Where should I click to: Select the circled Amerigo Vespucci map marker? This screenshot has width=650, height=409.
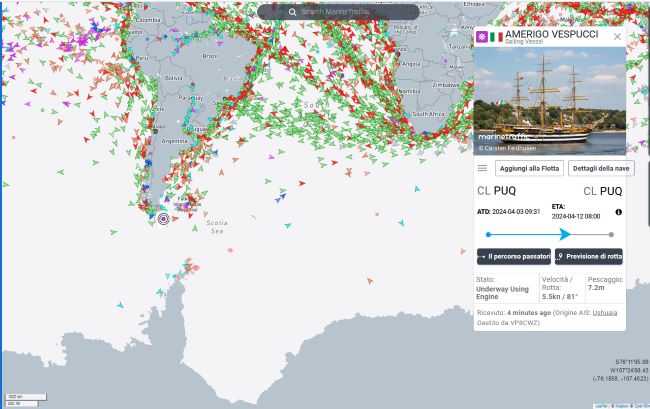click(163, 219)
